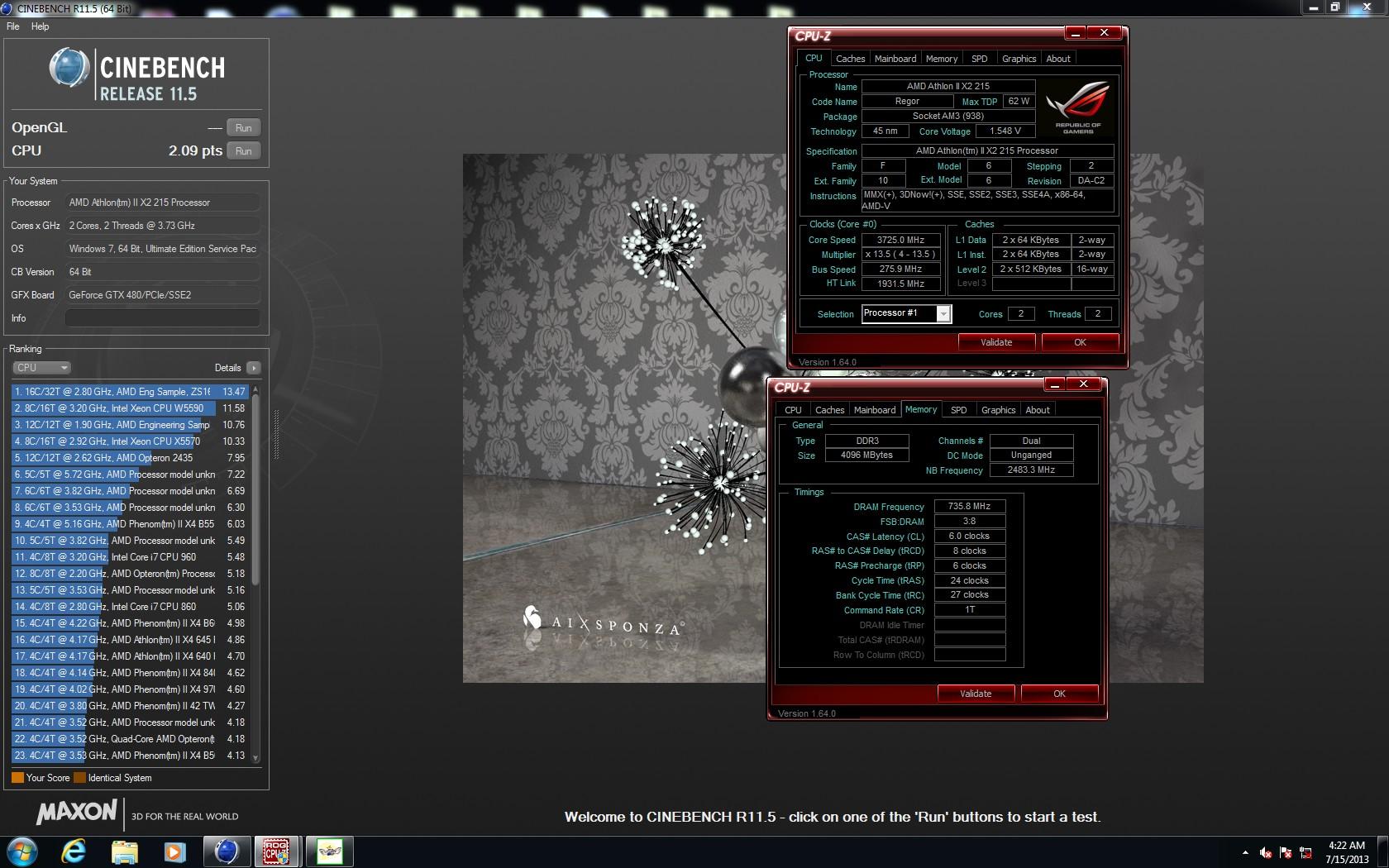Image resolution: width=1389 pixels, height=868 pixels.
Task: Select ranking entry 2 Intel Xeon W5590
Action: 130,408
